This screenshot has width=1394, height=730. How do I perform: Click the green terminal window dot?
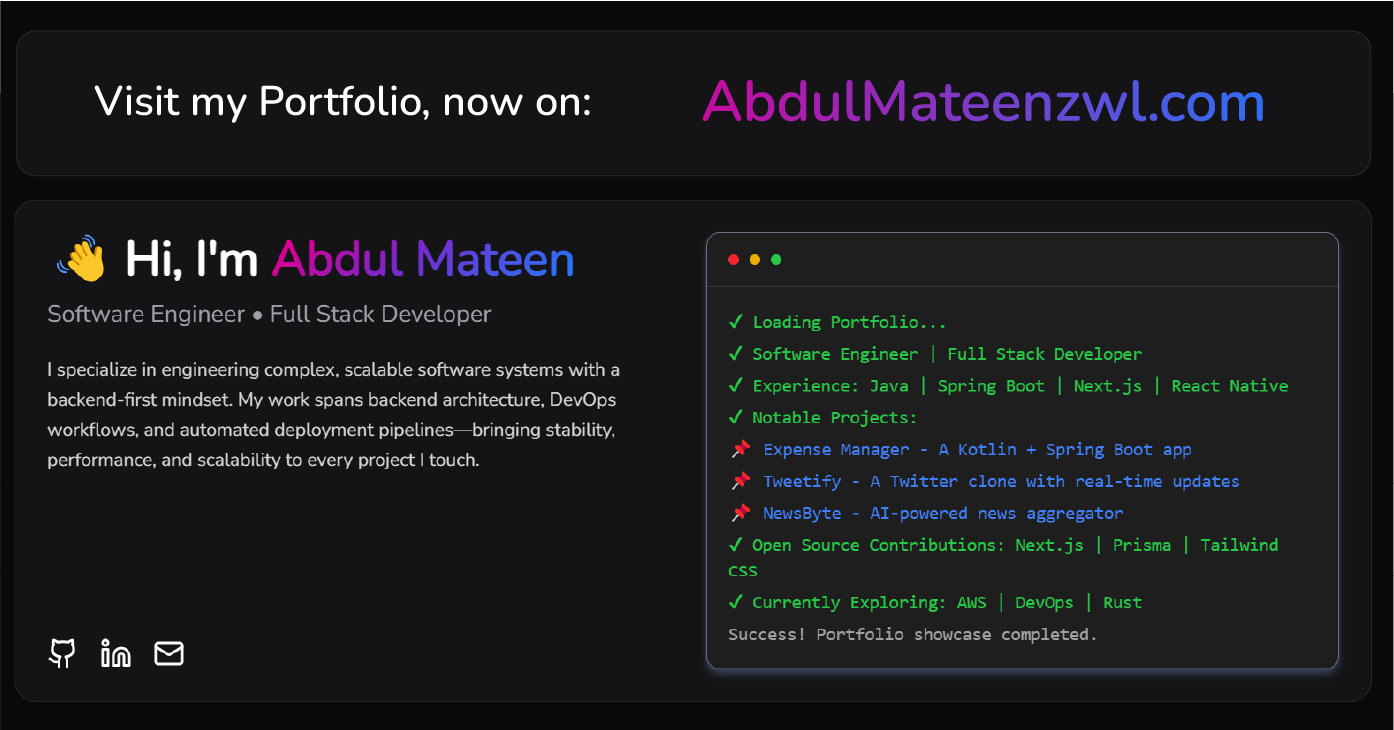[775, 259]
